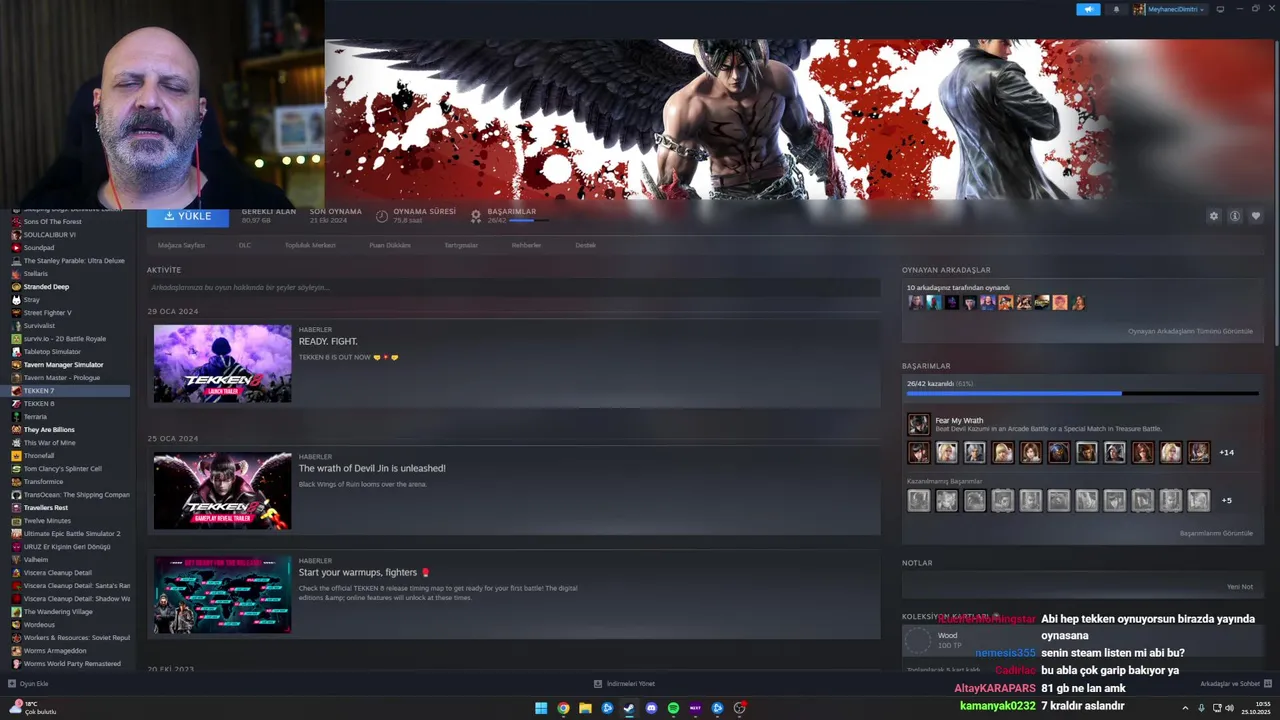Open release timing map thumbnail
This screenshot has height=720, width=1280.
(x=222, y=594)
